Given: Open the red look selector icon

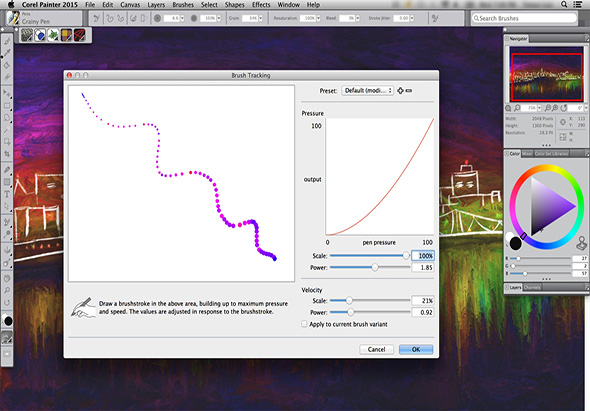Looking at the screenshot, I should point(79,35).
